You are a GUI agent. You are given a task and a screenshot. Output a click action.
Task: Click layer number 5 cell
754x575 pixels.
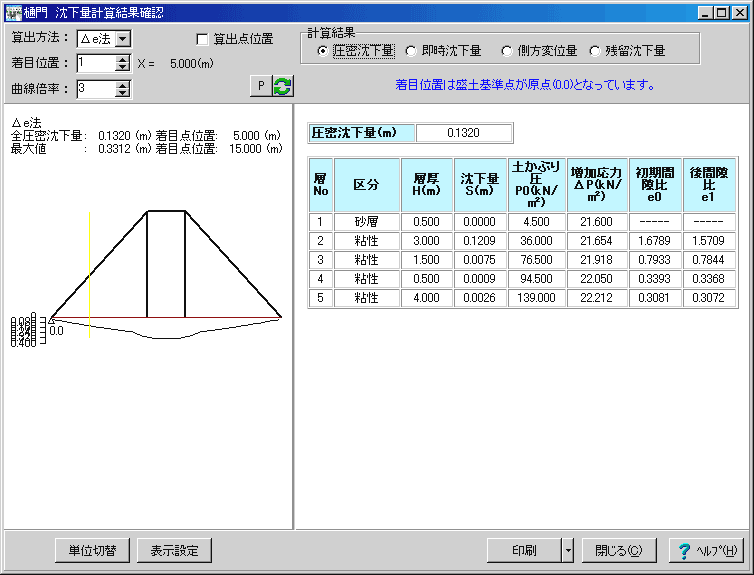click(321, 298)
